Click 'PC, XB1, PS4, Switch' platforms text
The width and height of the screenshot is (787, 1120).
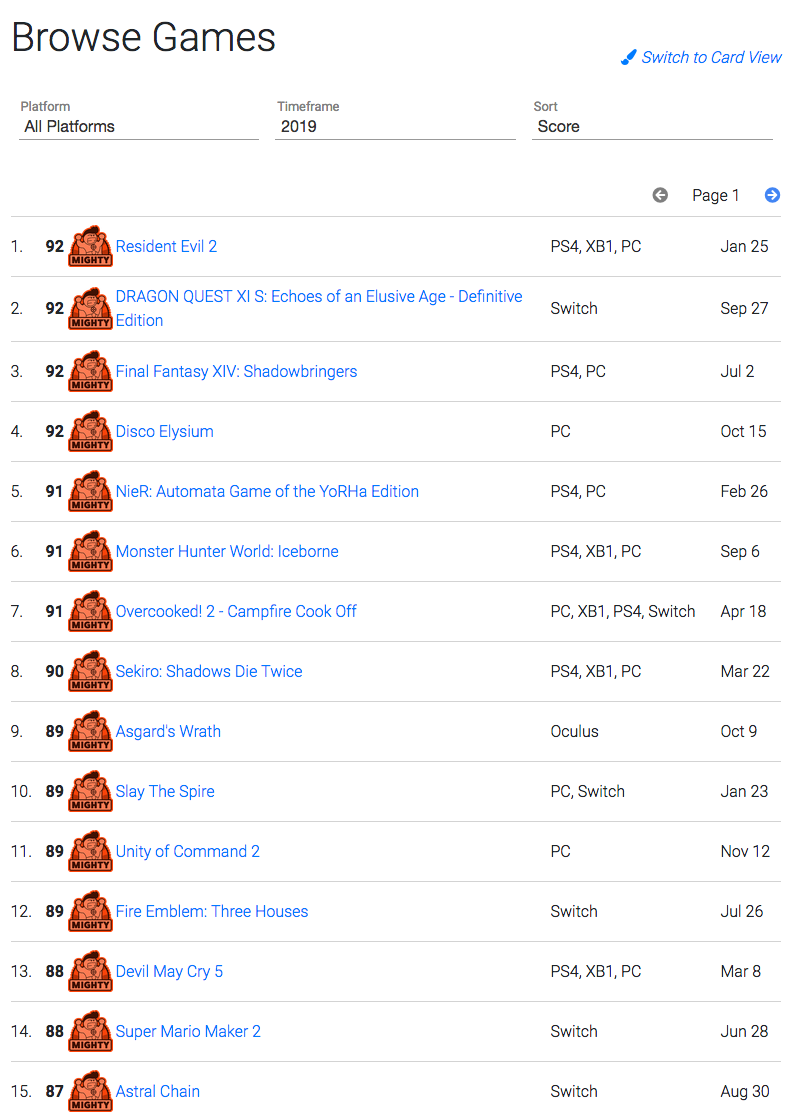623,611
